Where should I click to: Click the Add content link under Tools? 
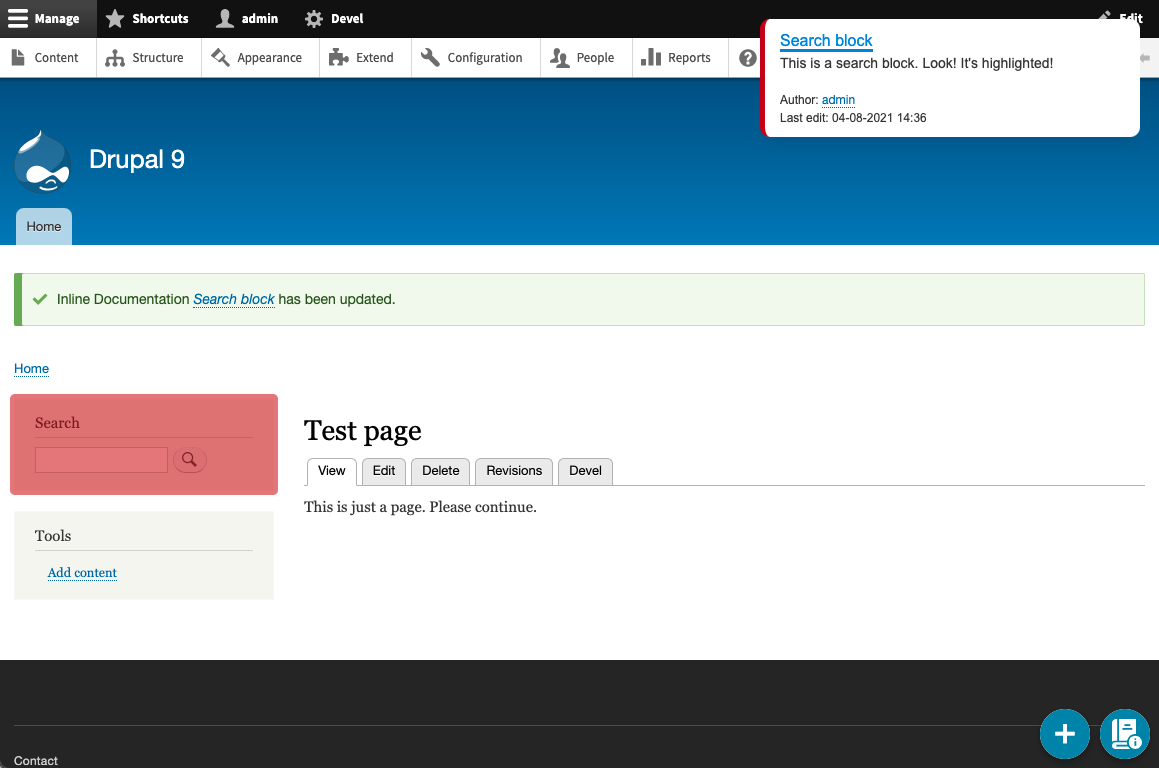tap(82, 572)
